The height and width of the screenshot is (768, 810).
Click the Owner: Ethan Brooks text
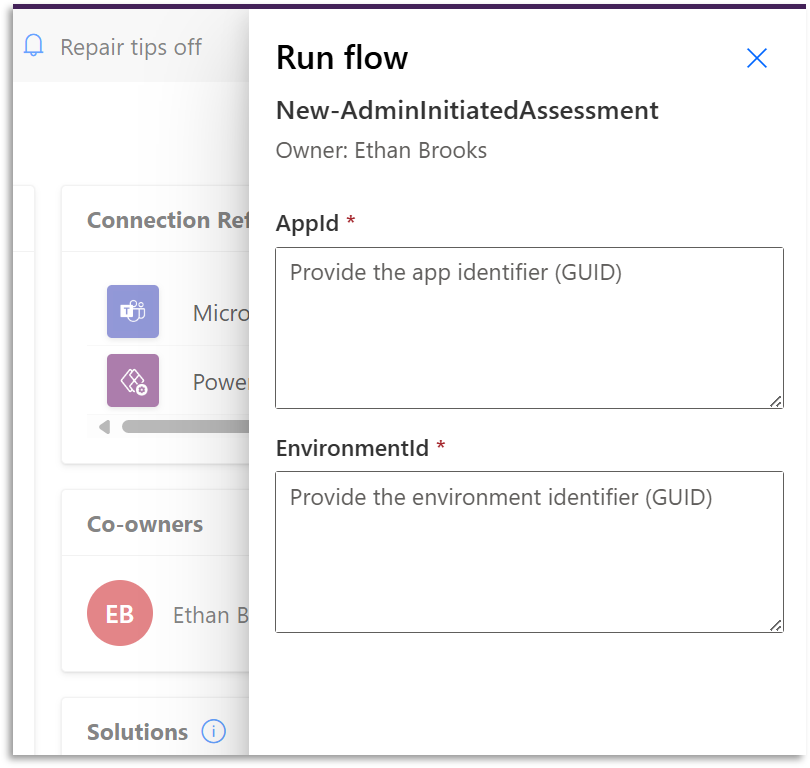(381, 150)
